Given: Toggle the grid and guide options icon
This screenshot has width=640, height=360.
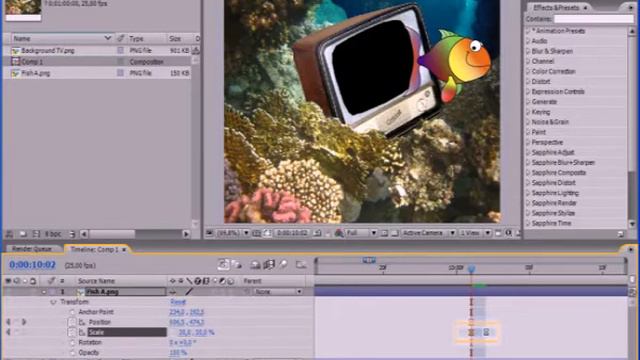Looking at the screenshot, I should 257,233.
